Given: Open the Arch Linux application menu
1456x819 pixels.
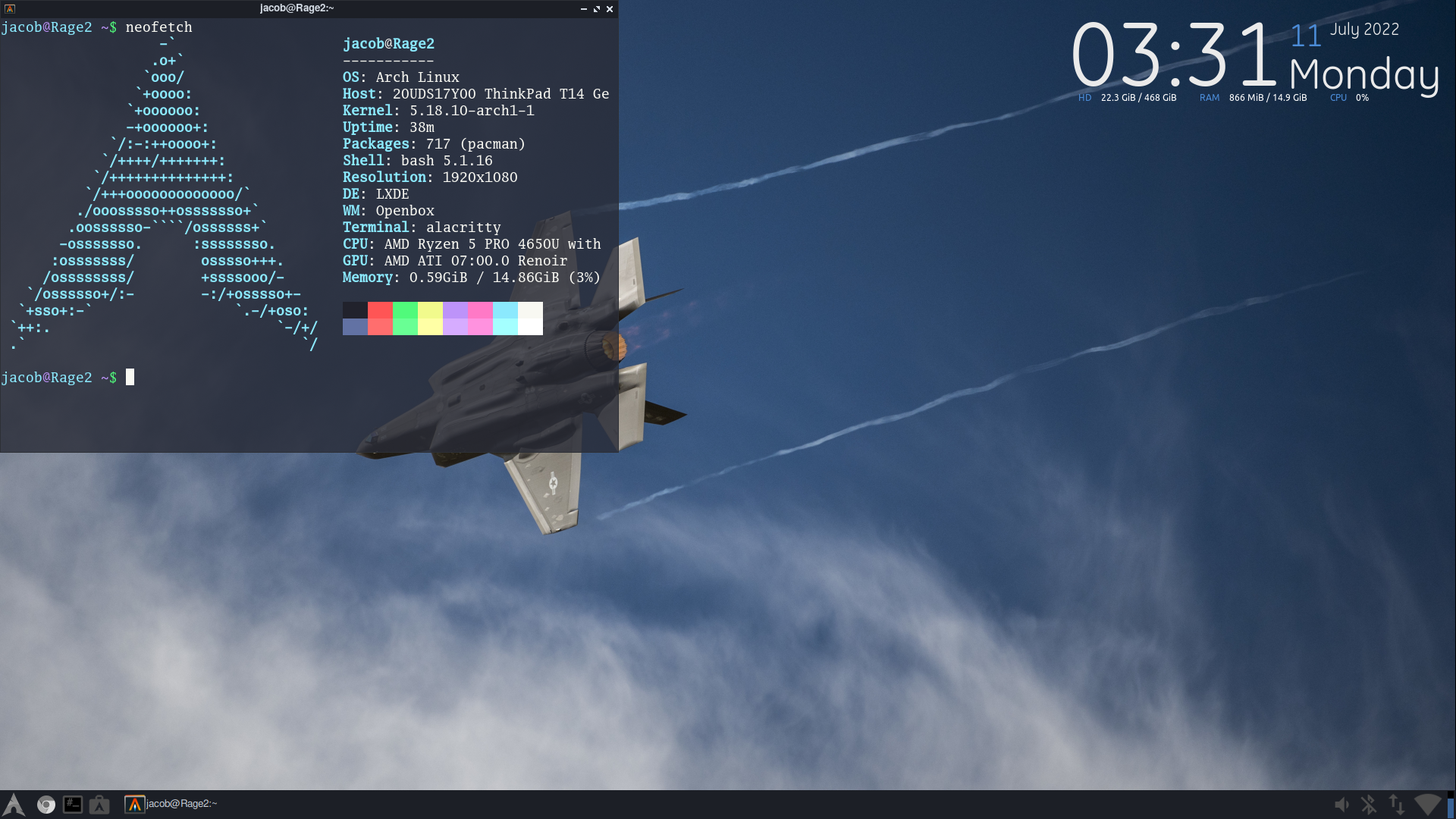Looking at the screenshot, I should coord(14,805).
